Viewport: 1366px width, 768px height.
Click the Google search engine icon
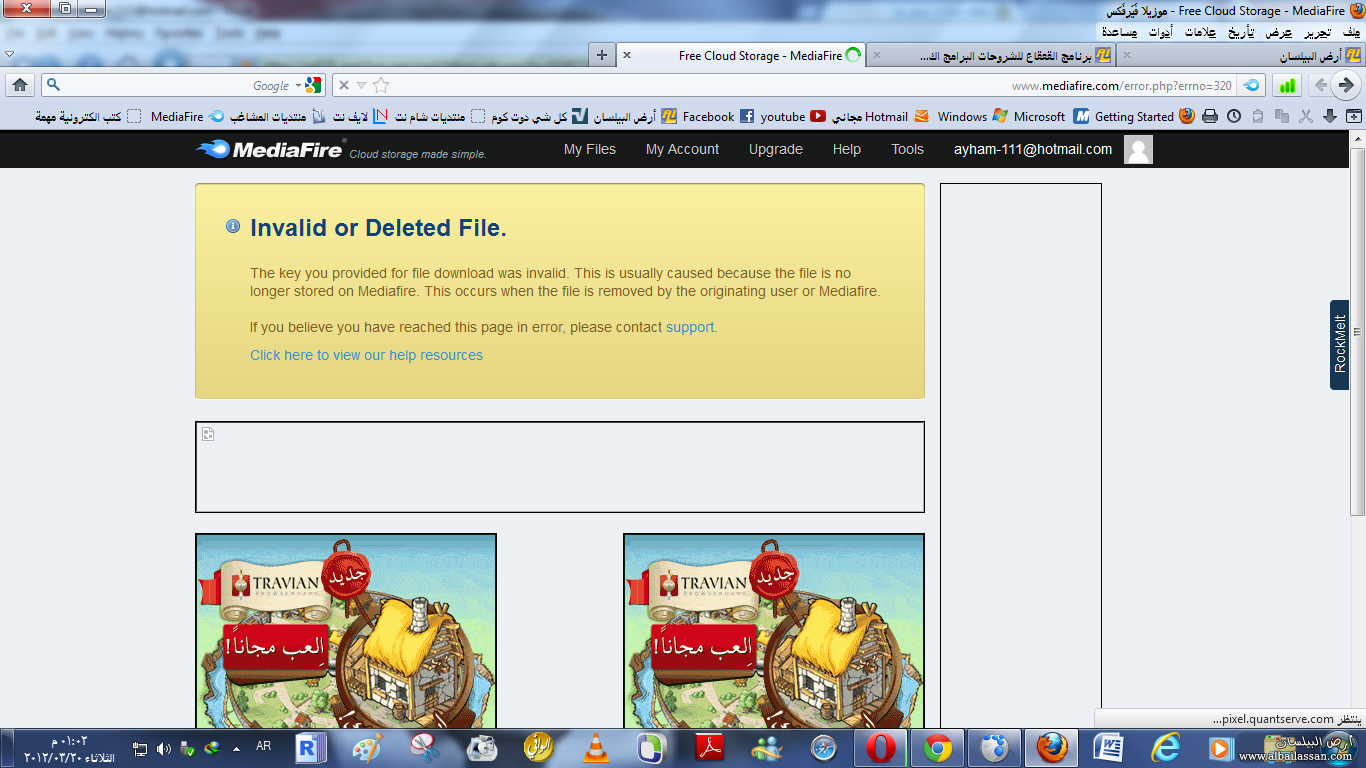[x=313, y=85]
